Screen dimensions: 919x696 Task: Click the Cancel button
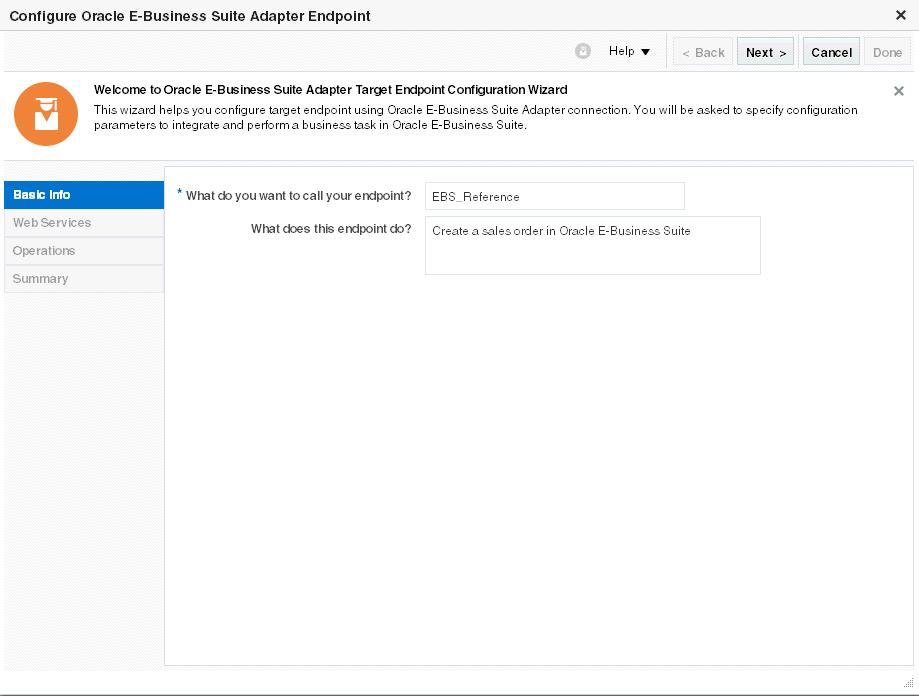pyautogui.click(x=831, y=52)
